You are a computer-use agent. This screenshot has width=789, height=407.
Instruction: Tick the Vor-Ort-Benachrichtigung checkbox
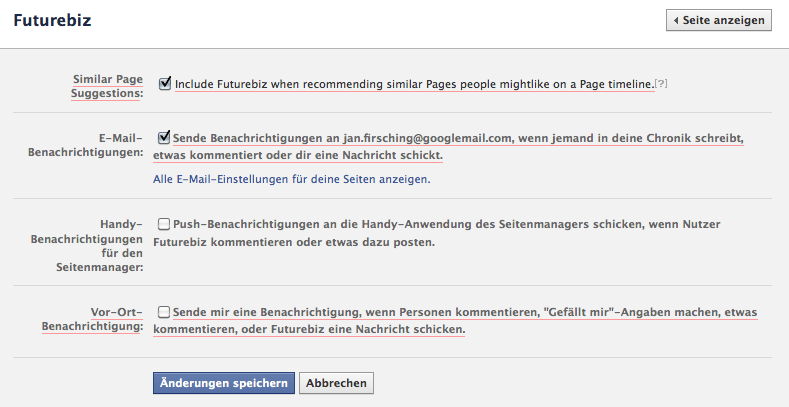(165, 311)
